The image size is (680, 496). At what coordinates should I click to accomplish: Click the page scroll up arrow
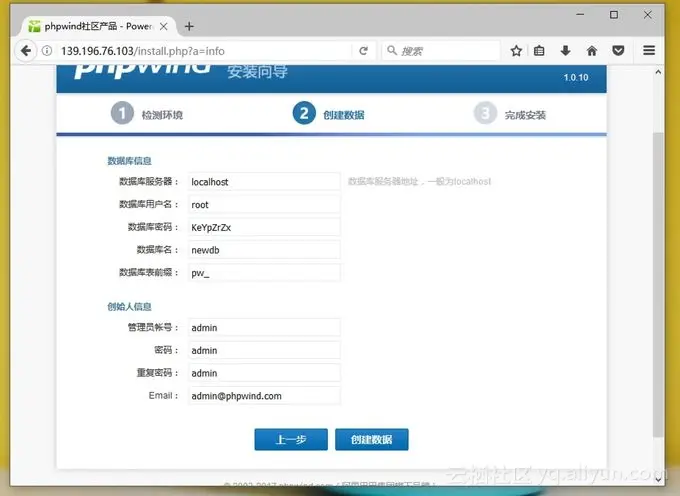[x=658, y=72]
